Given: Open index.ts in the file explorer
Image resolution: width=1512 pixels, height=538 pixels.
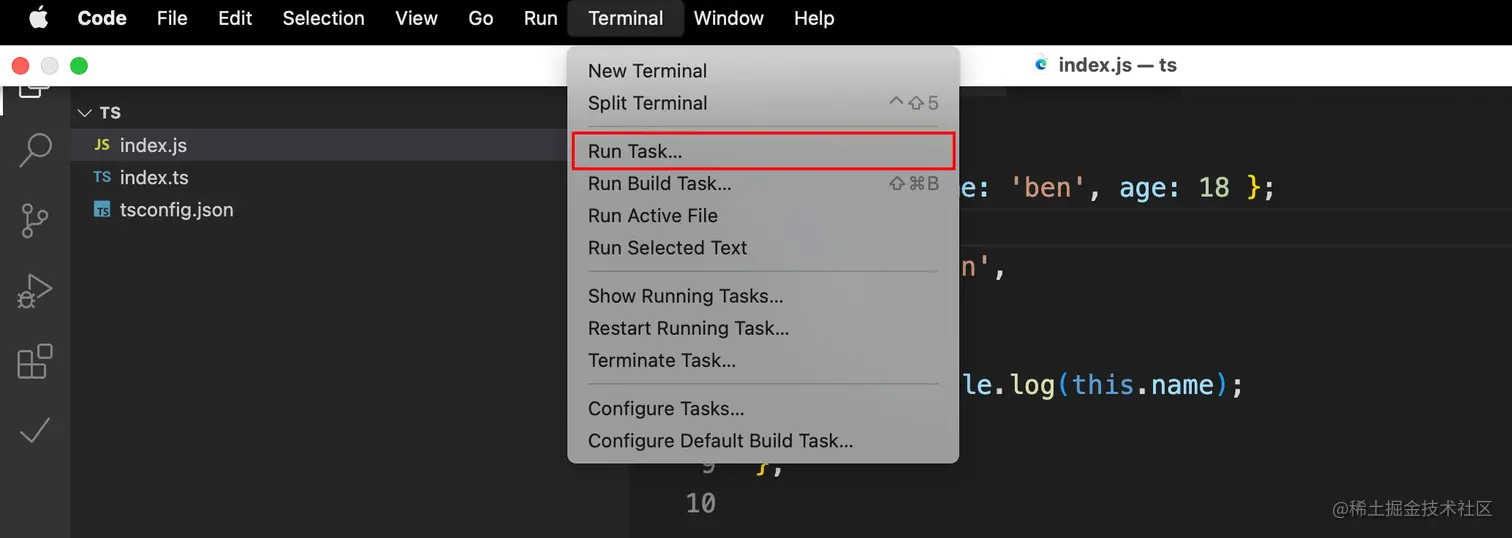Looking at the screenshot, I should 154,177.
